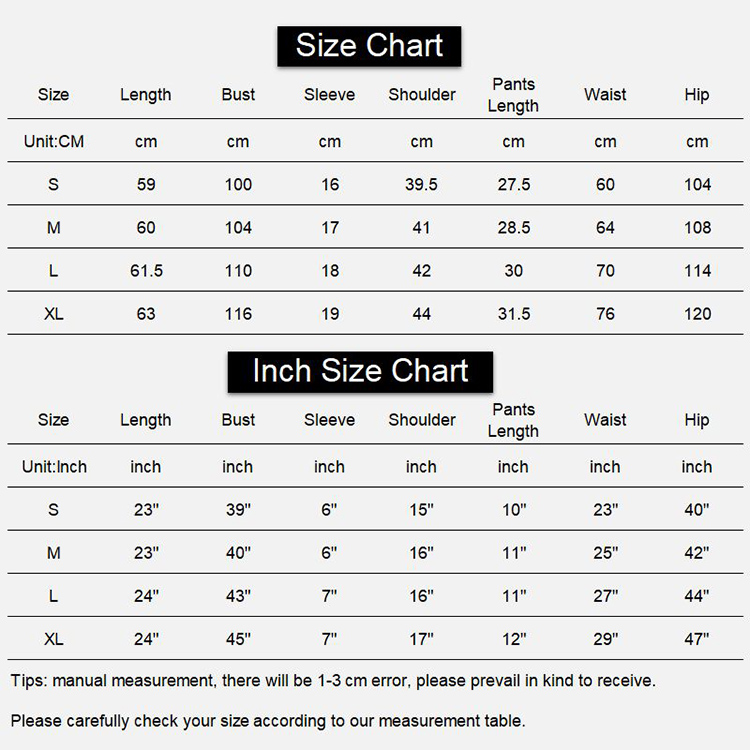Screen dimensions: 750x750
Task: Click size S bust value 100
Action: coord(238,185)
